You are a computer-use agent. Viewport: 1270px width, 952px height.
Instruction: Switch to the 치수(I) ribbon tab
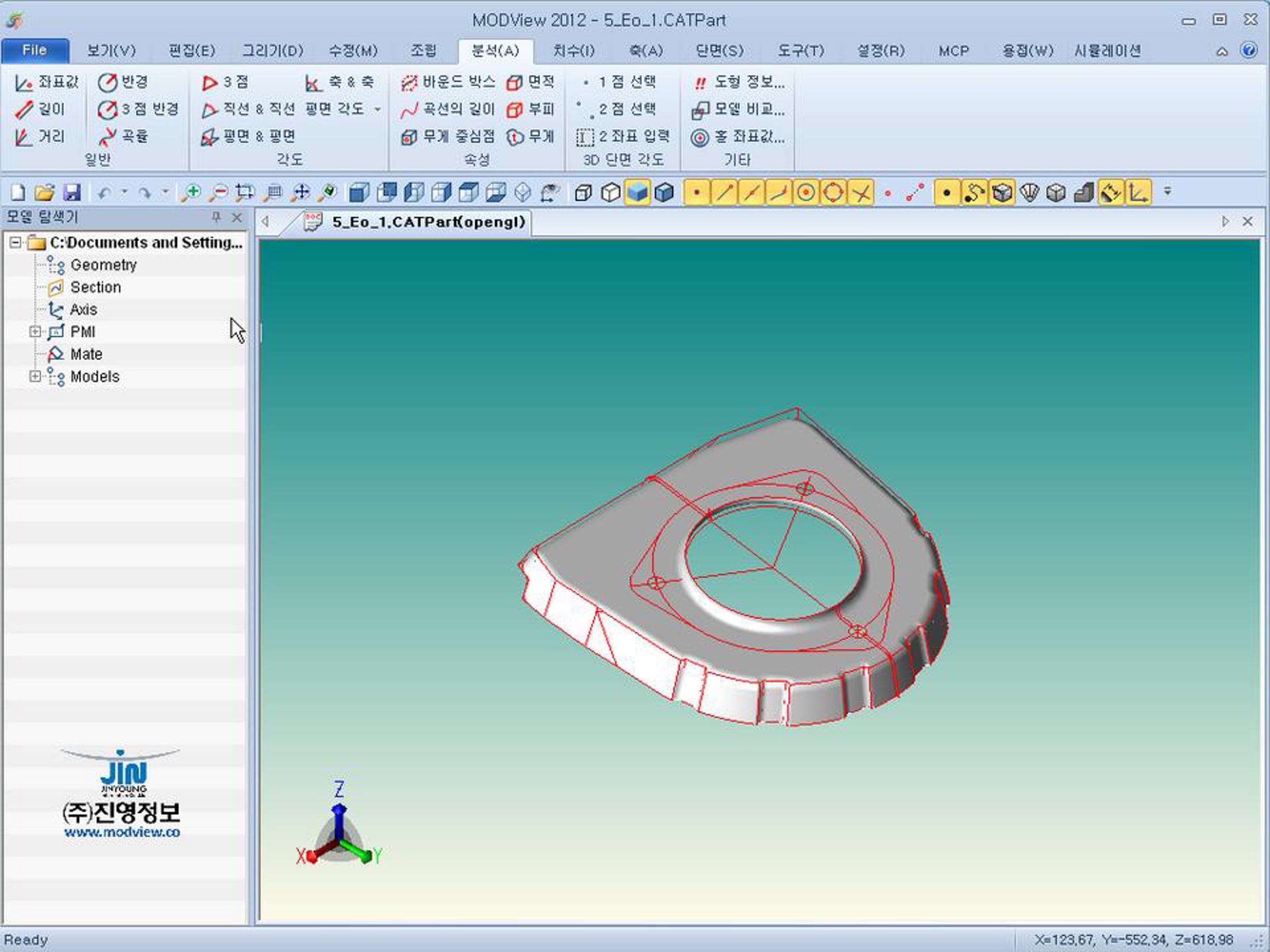(x=574, y=51)
